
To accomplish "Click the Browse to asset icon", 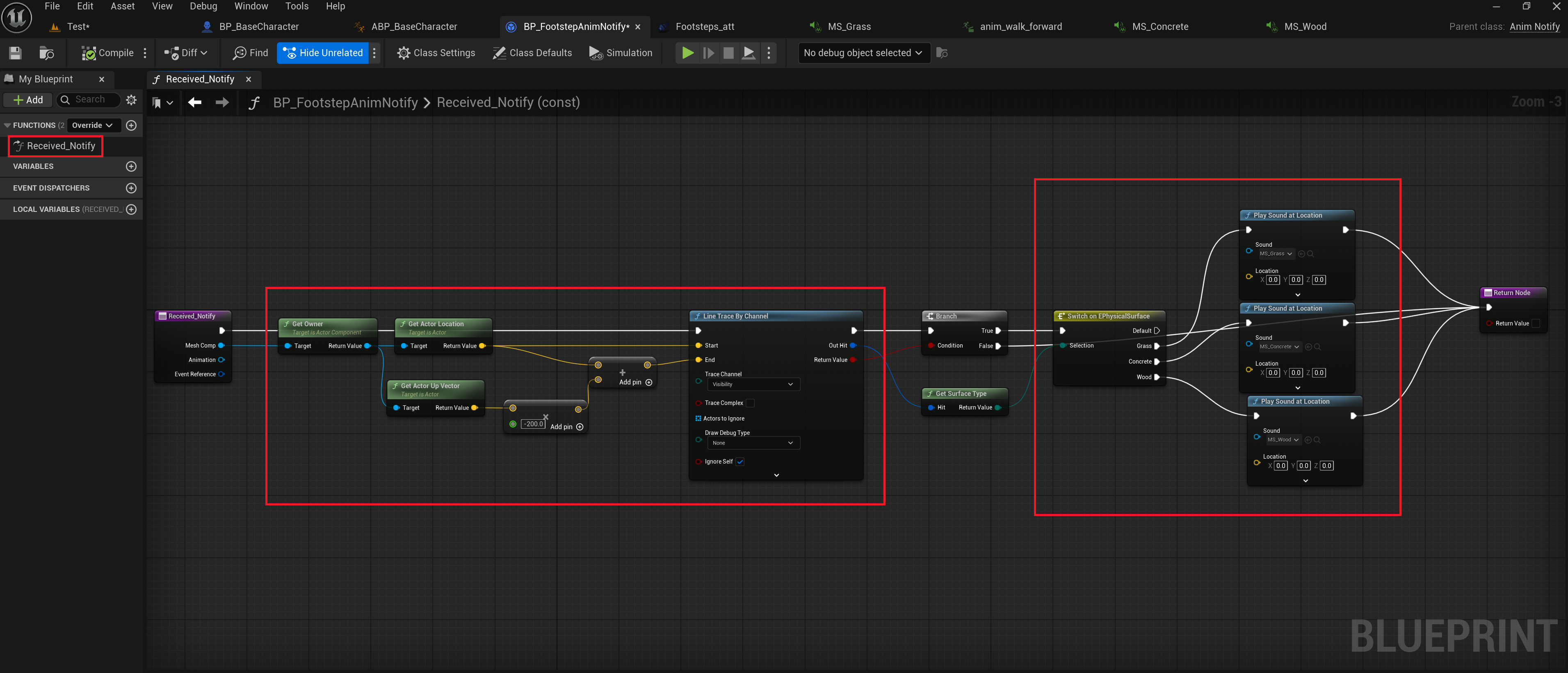I will tap(46, 53).
